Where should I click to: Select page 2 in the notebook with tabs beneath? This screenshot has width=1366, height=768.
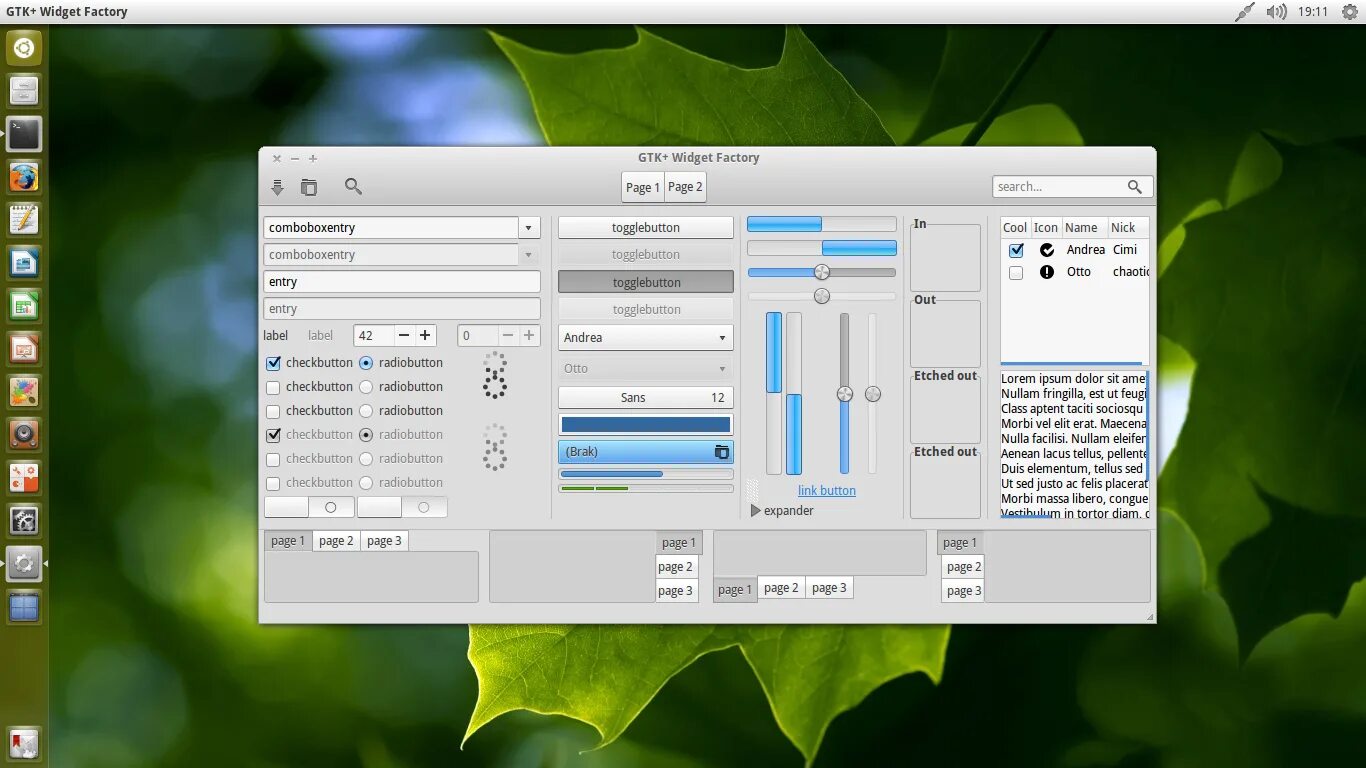(x=781, y=588)
